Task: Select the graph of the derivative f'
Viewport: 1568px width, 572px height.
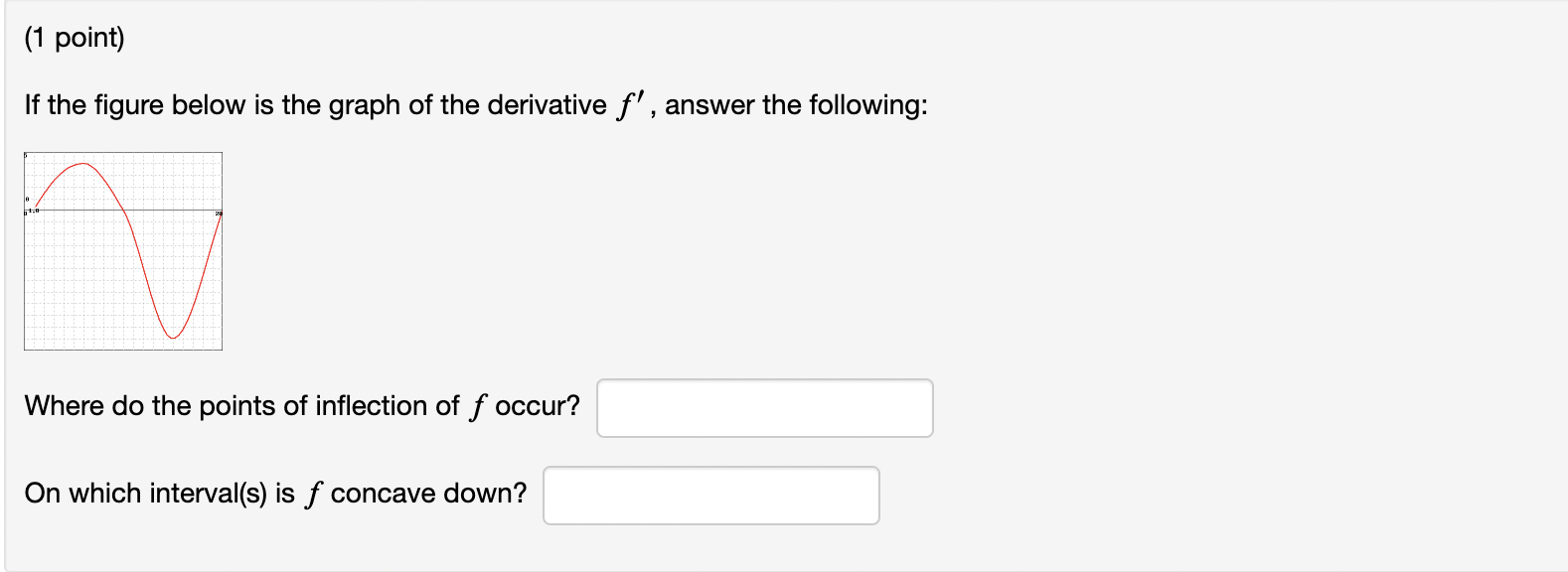Action: [x=123, y=250]
